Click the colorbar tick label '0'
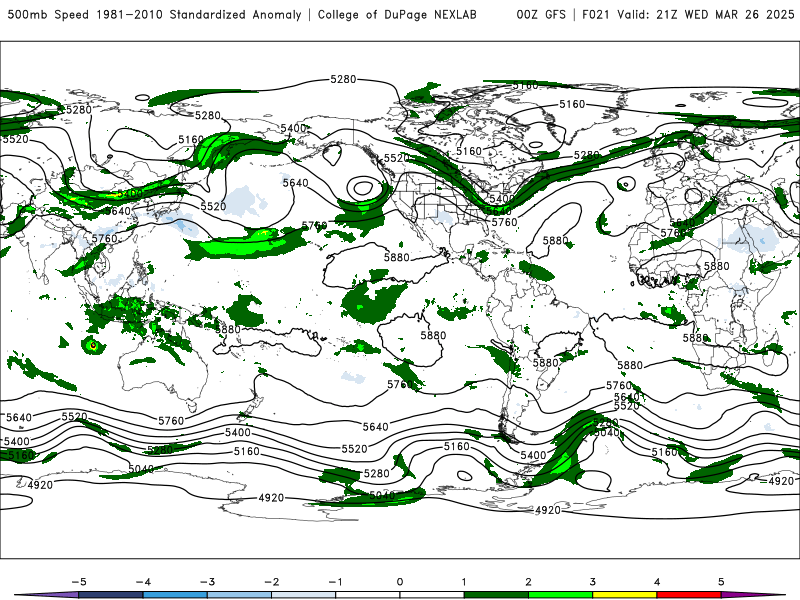This screenshot has width=800, height=600. pos(400,582)
